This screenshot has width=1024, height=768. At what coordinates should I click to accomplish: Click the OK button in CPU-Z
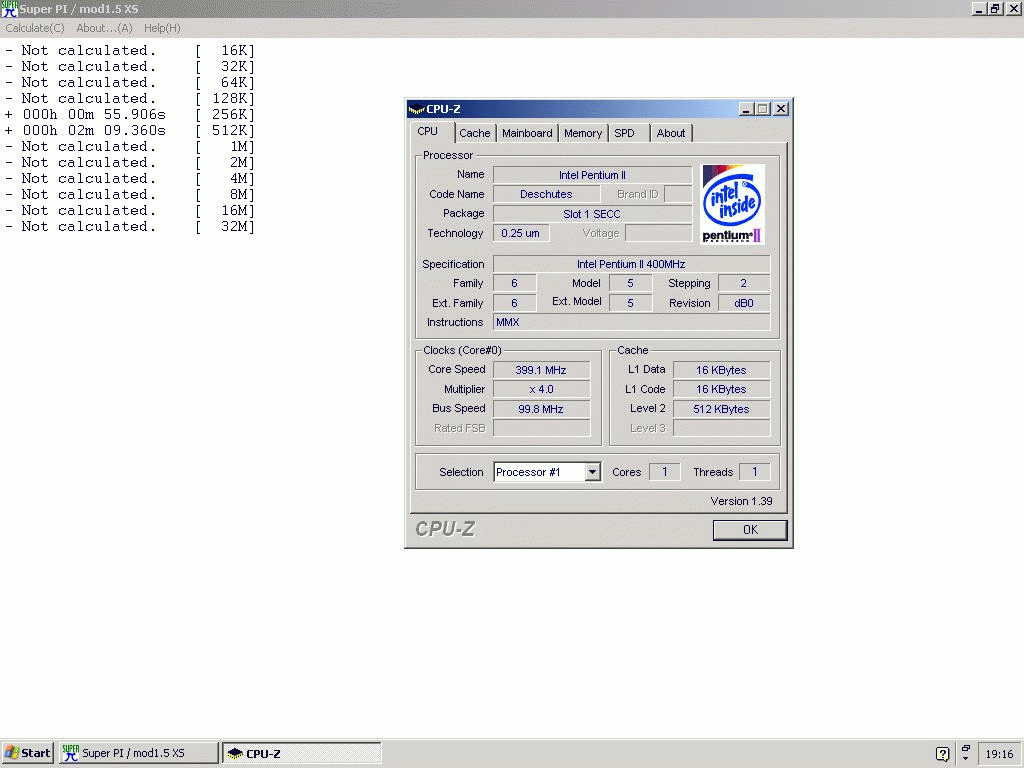pos(750,530)
